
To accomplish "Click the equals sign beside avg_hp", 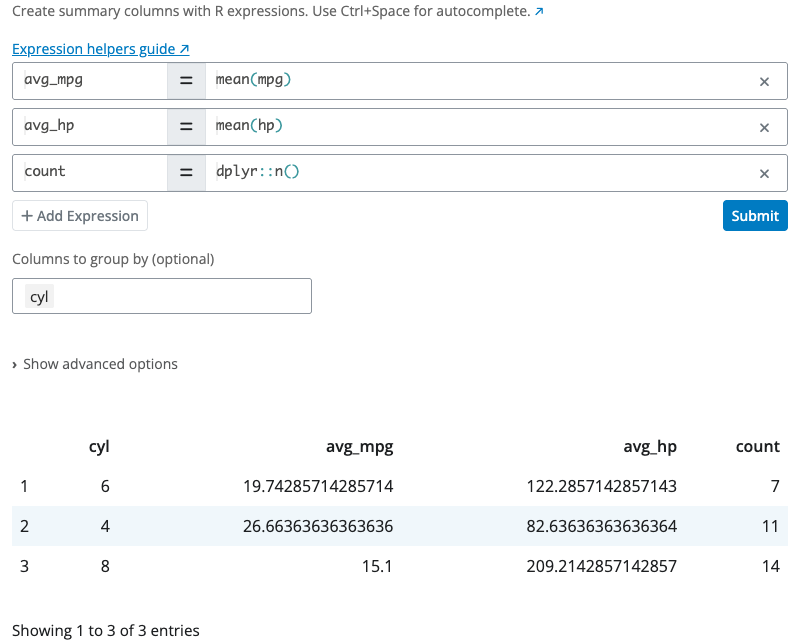I will pos(186,127).
